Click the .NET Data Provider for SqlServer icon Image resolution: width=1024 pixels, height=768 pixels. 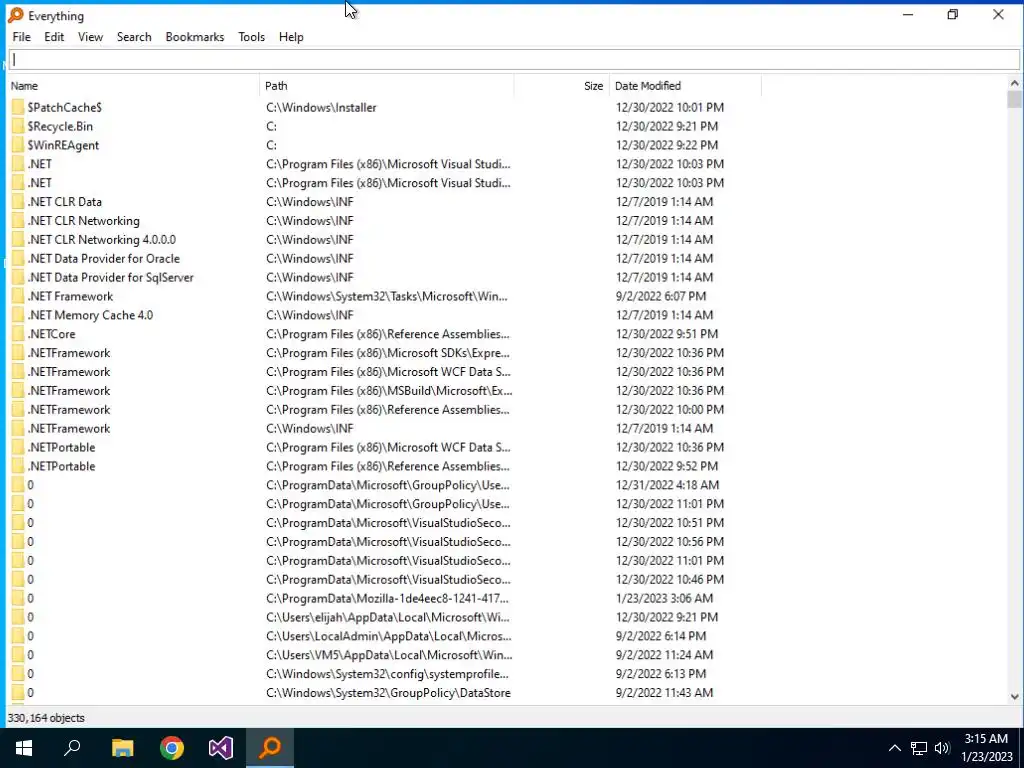tap(18, 278)
